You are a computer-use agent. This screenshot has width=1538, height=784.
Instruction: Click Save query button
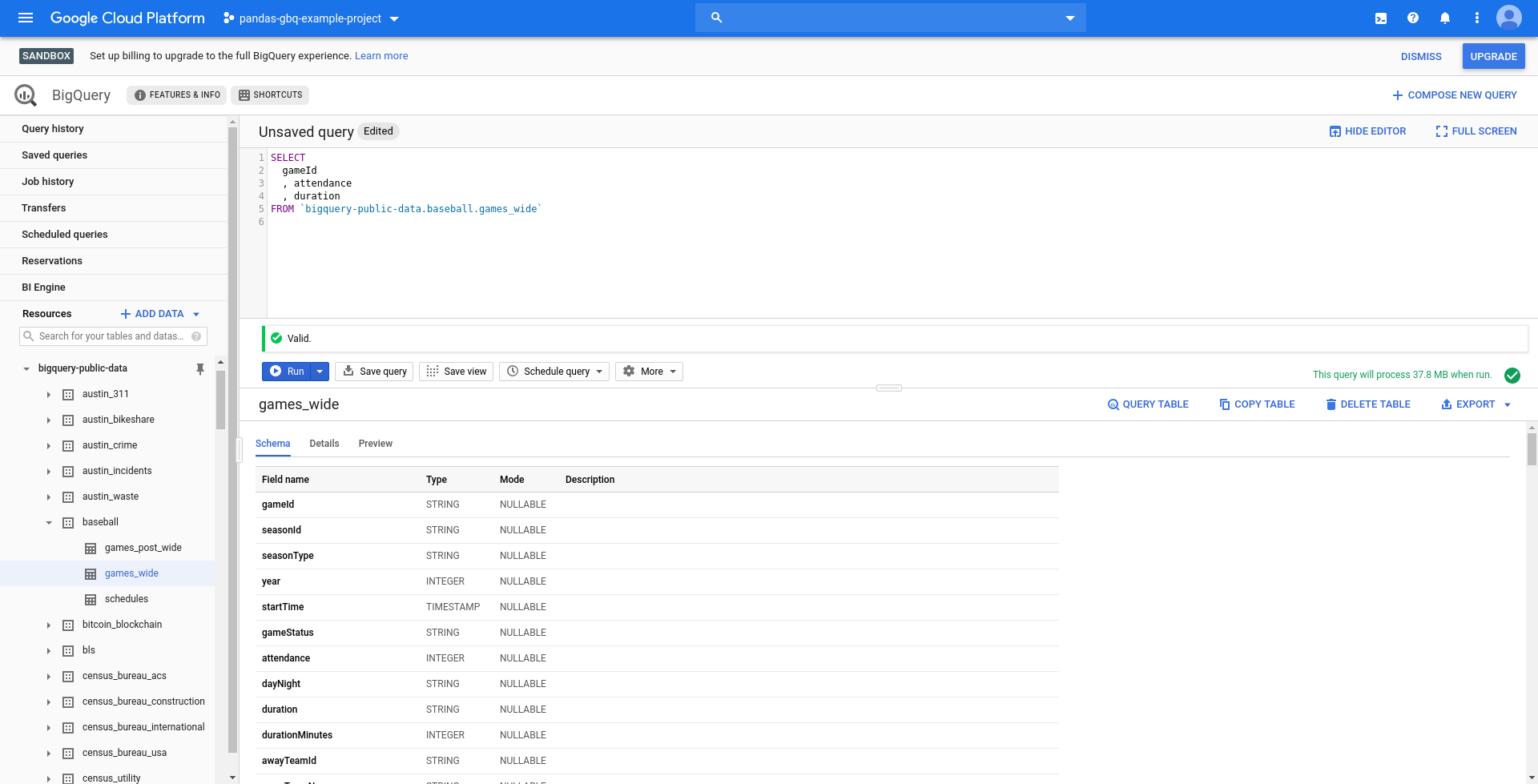coord(374,372)
